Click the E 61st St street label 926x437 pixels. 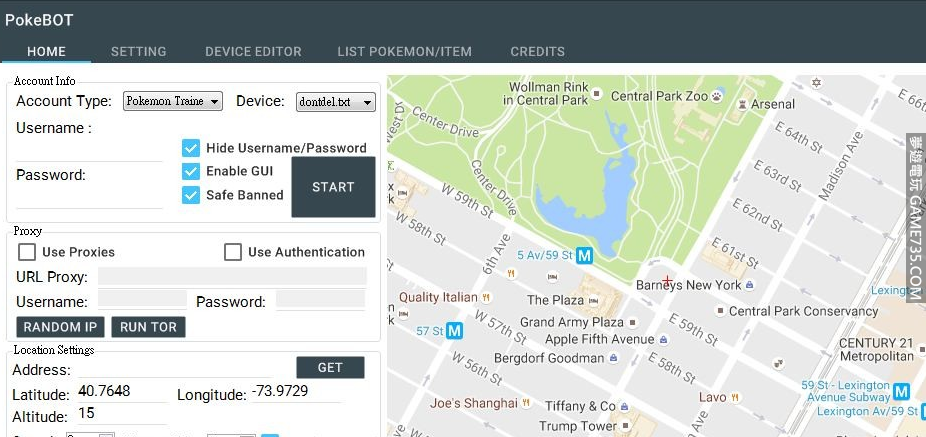735,253
